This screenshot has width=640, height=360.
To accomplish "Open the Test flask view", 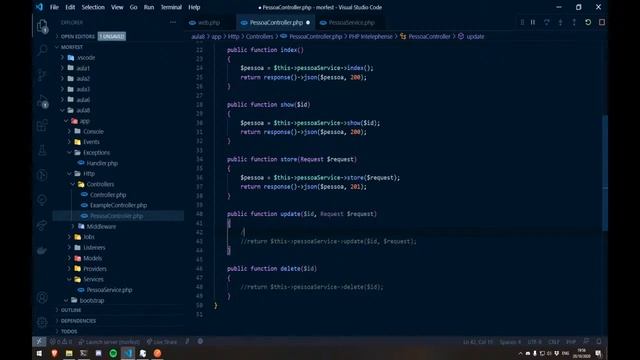I will point(42,150).
